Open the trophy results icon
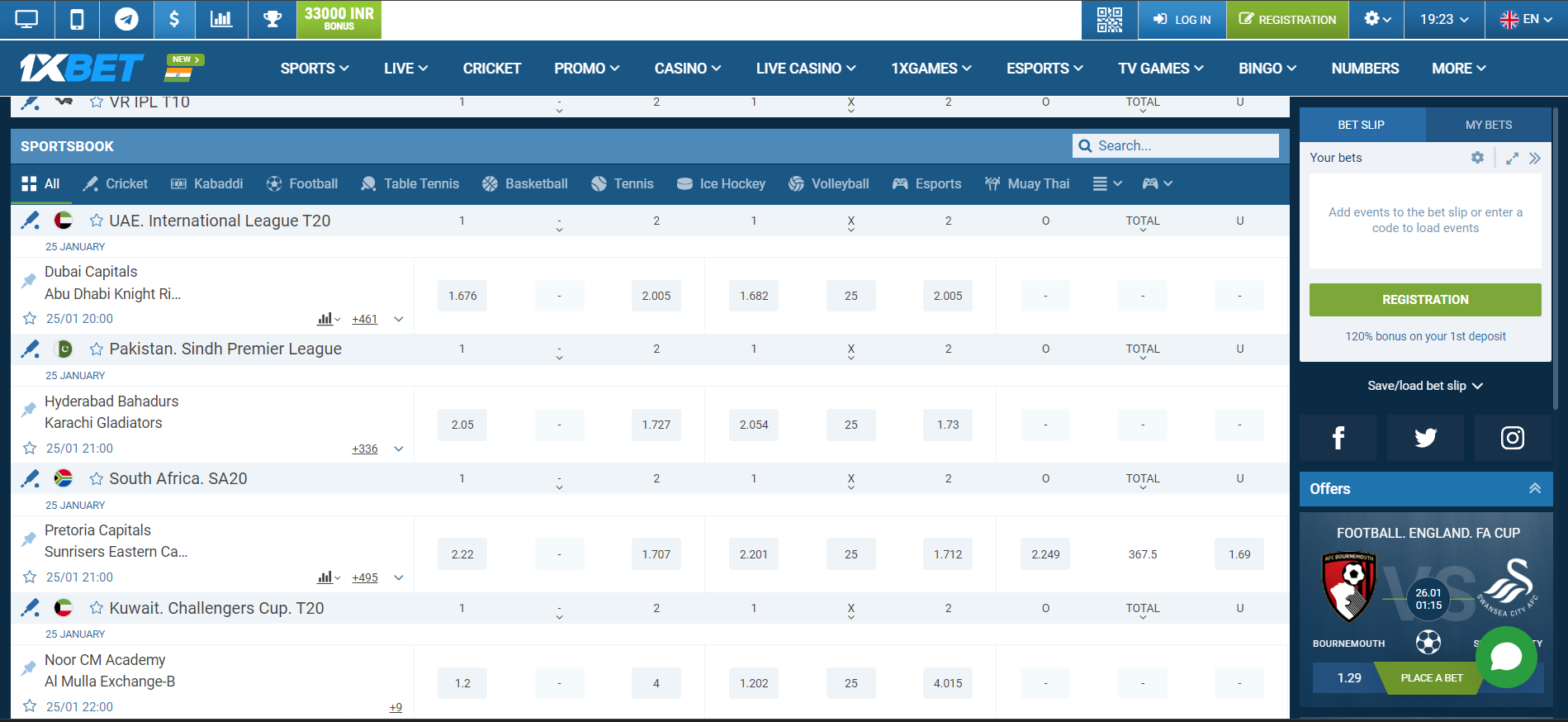Screen dimensions: 1568x722 [x=272, y=19]
